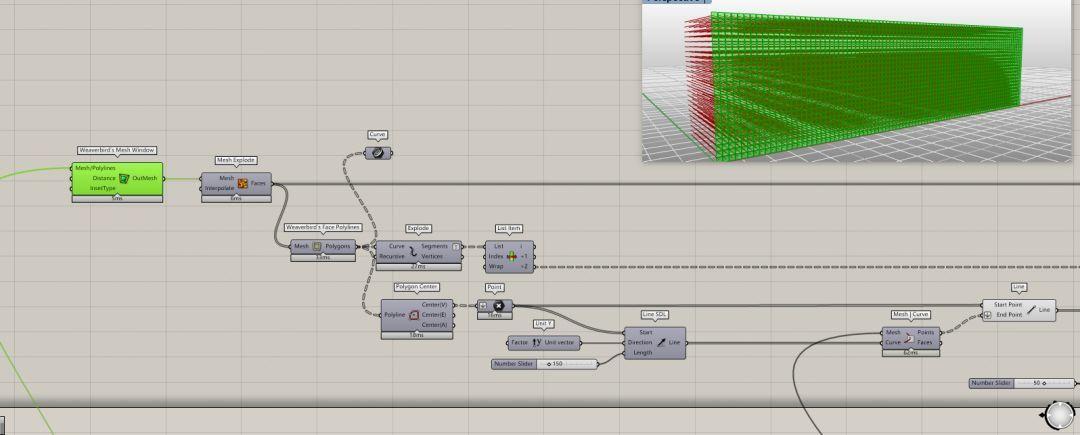Viewport: 1080px width, 435px height.
Task: Click the Center(E) output on Polygon Center
Action: (434, 315)
